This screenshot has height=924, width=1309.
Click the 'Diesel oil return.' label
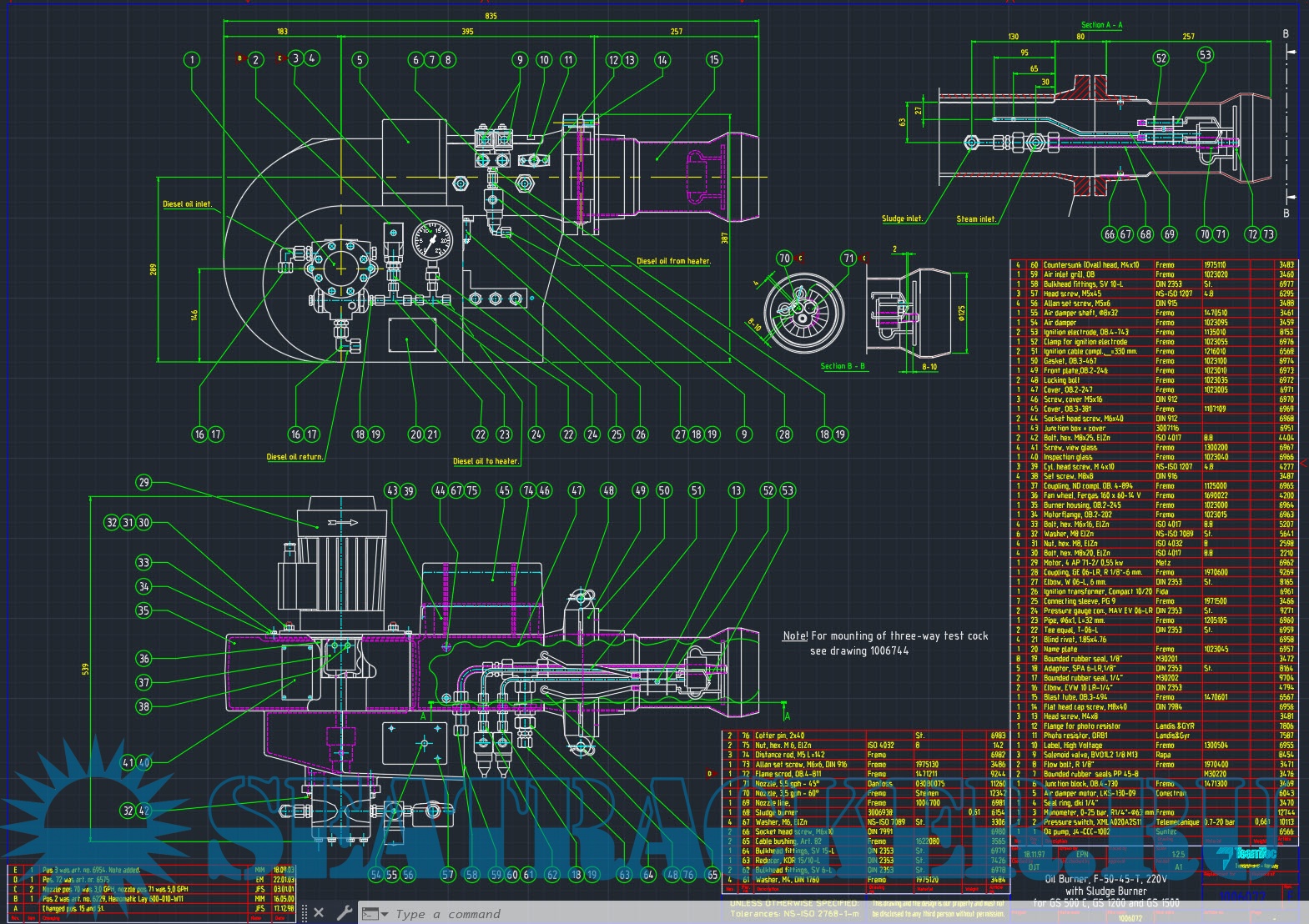click(295, 457)
